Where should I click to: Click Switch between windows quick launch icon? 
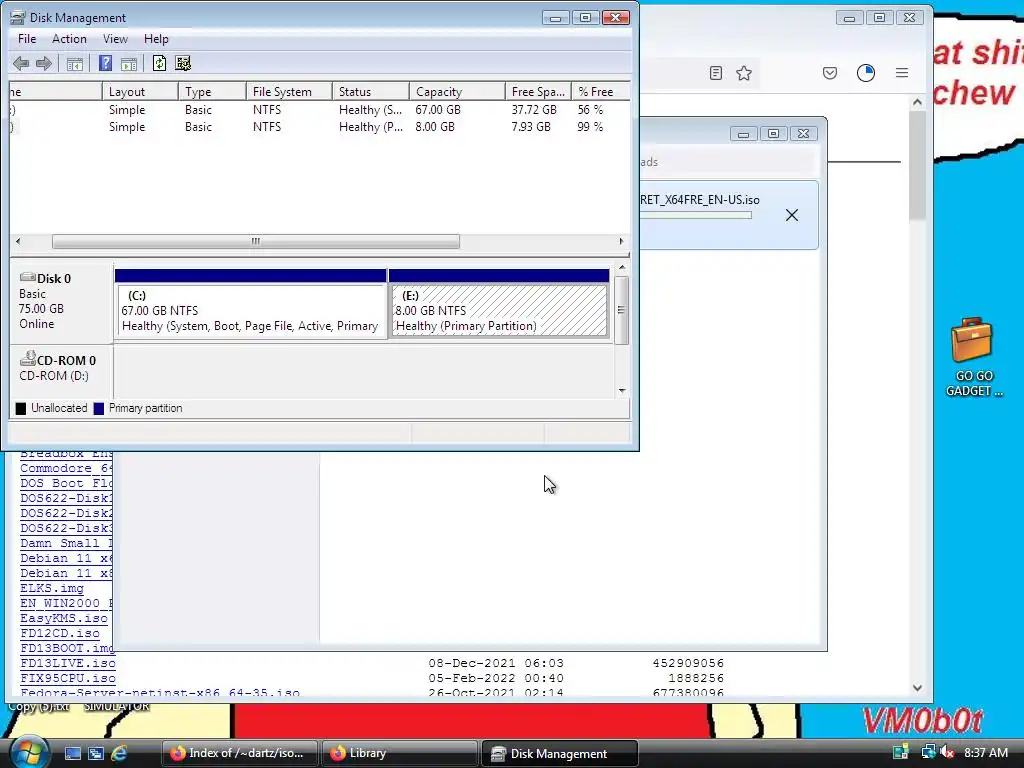[x=96, y=753]
